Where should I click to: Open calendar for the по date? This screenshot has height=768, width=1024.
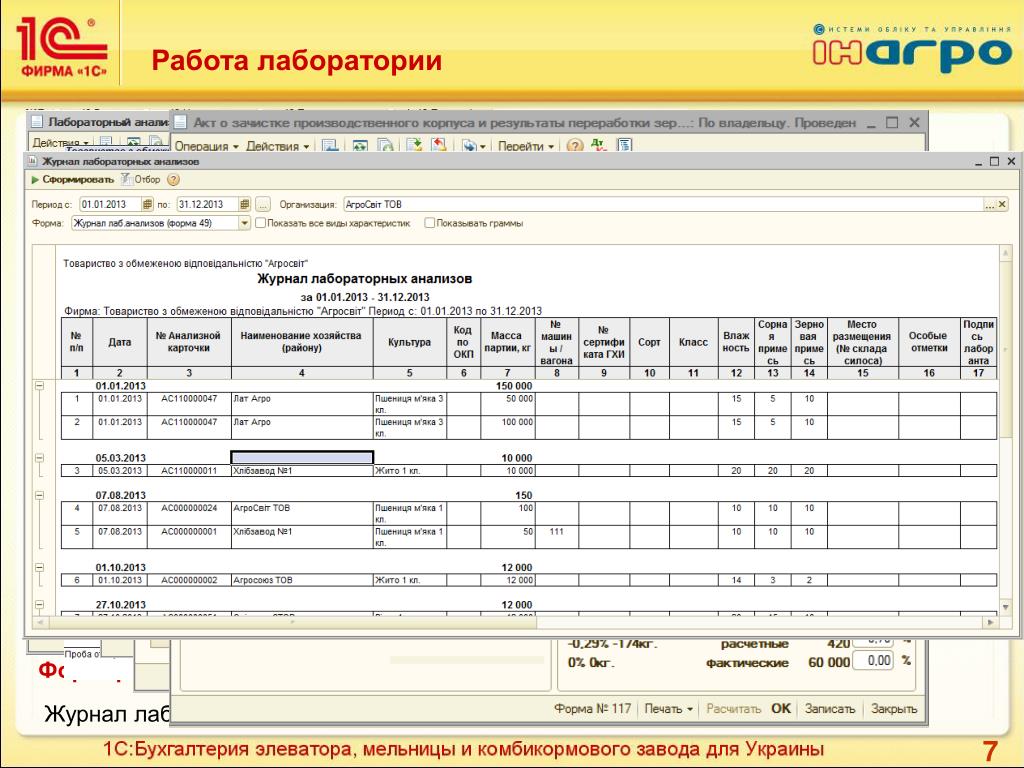tap(245, 204)
